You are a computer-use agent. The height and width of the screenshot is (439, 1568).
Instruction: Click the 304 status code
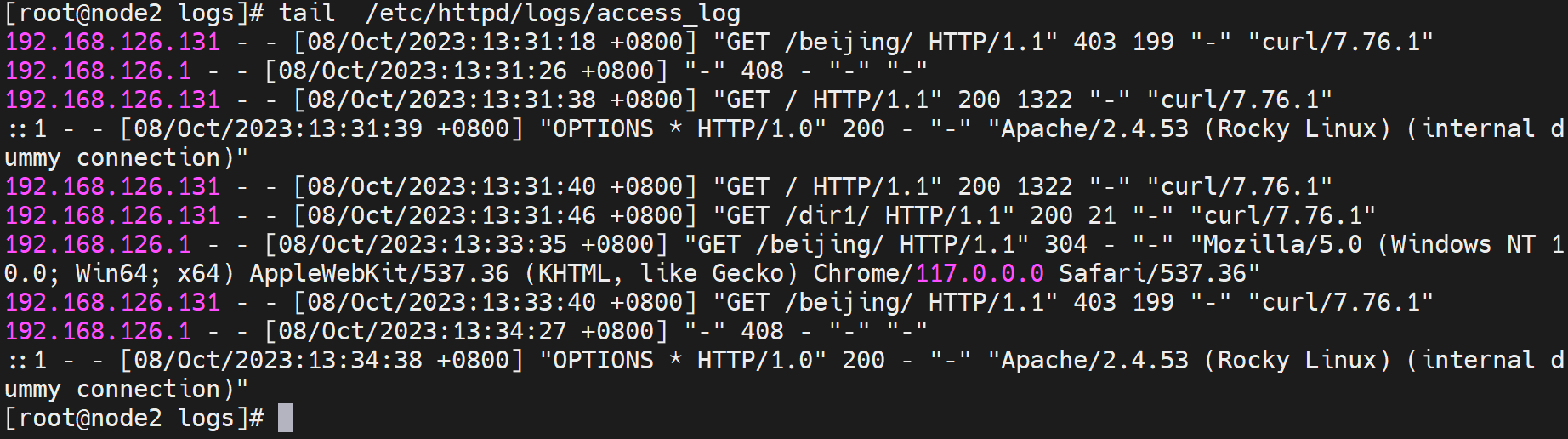coord(1065,244)
